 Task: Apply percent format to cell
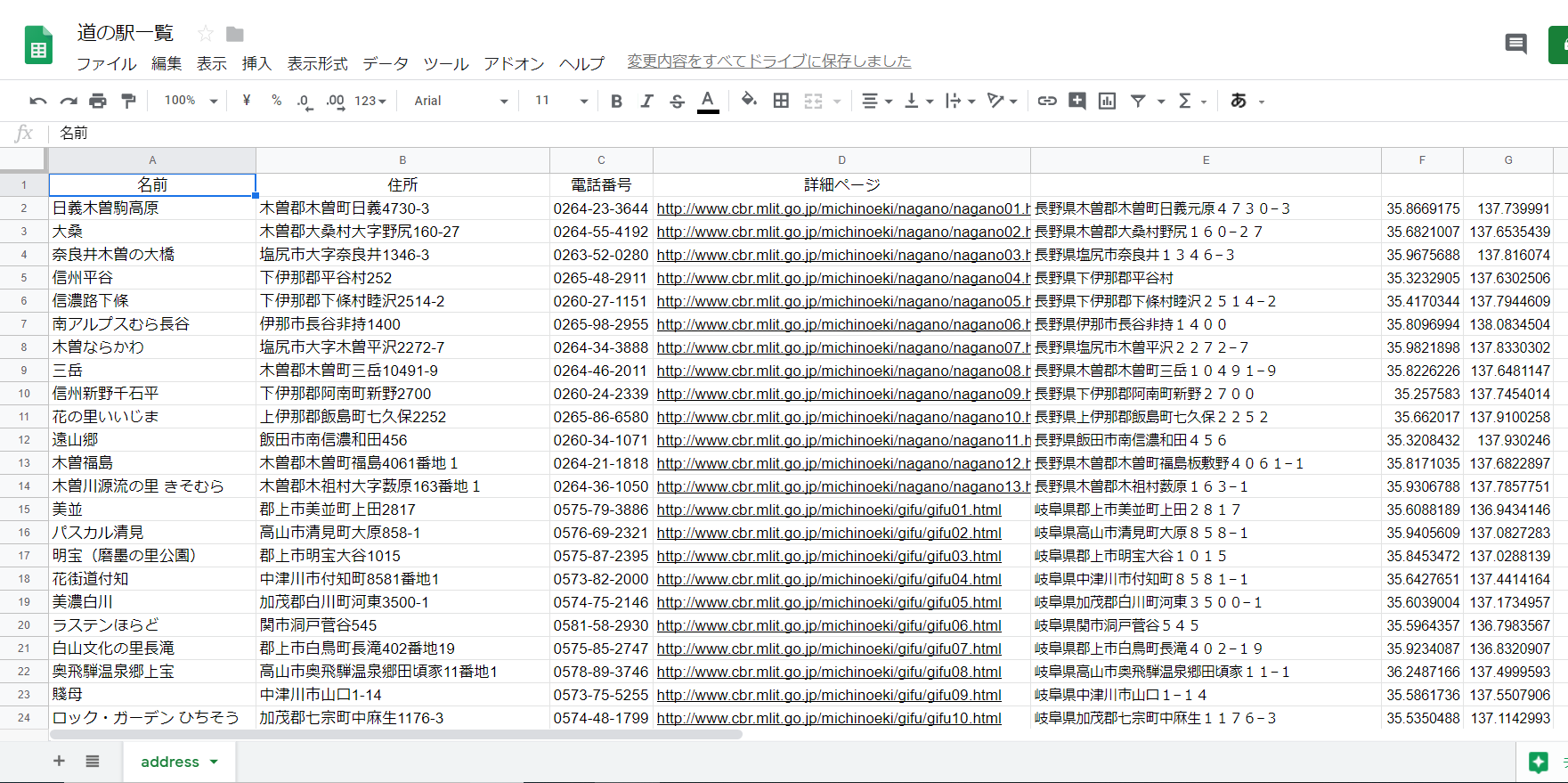[x=277, y=101]
